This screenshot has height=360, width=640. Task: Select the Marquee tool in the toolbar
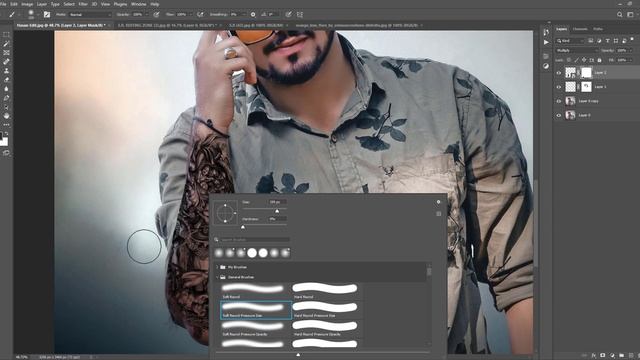[x=6, y=35]
